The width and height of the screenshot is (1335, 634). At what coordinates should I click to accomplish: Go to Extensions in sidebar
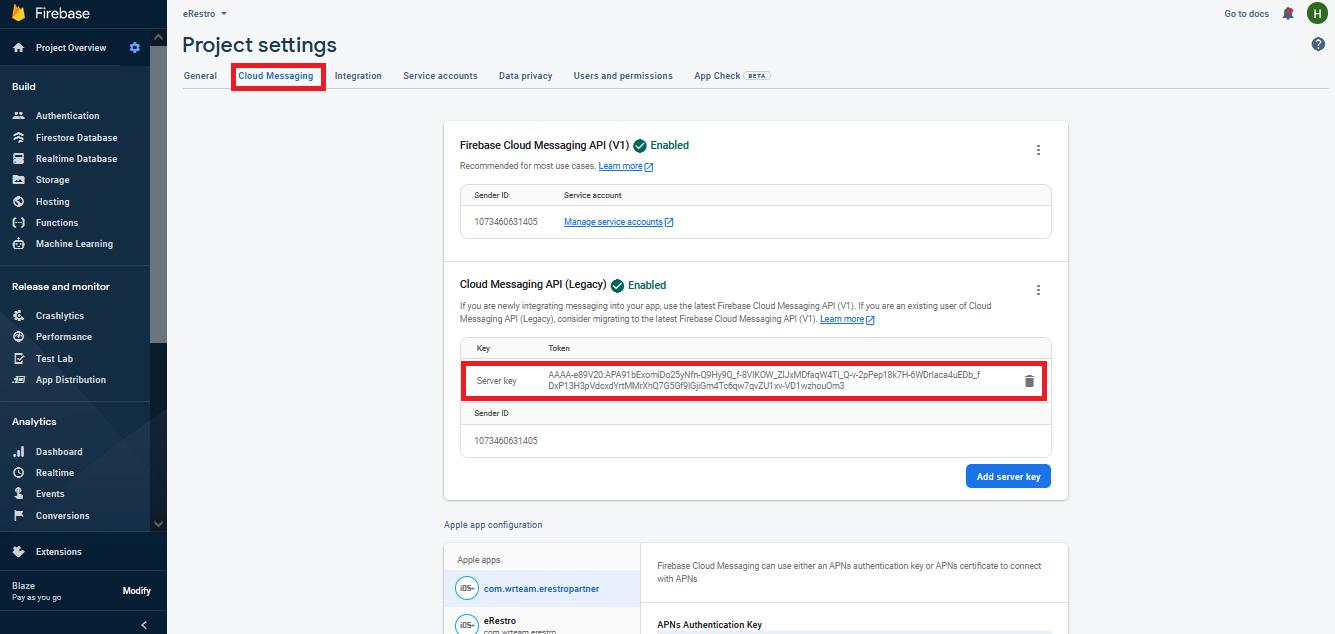coord(58,552)
